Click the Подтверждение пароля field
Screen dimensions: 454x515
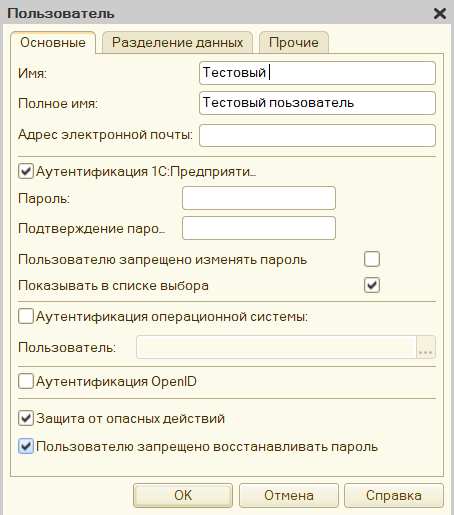coord(259,228)
